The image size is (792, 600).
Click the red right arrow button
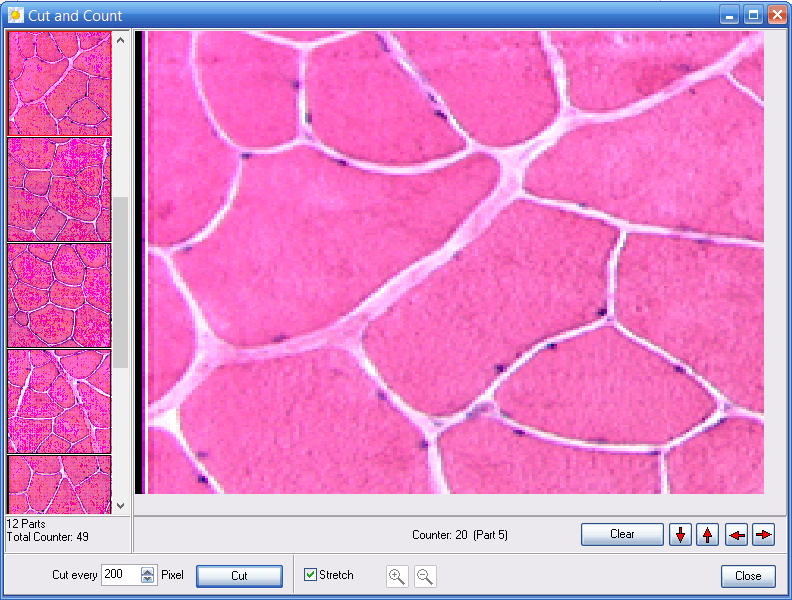click(764, 534)
